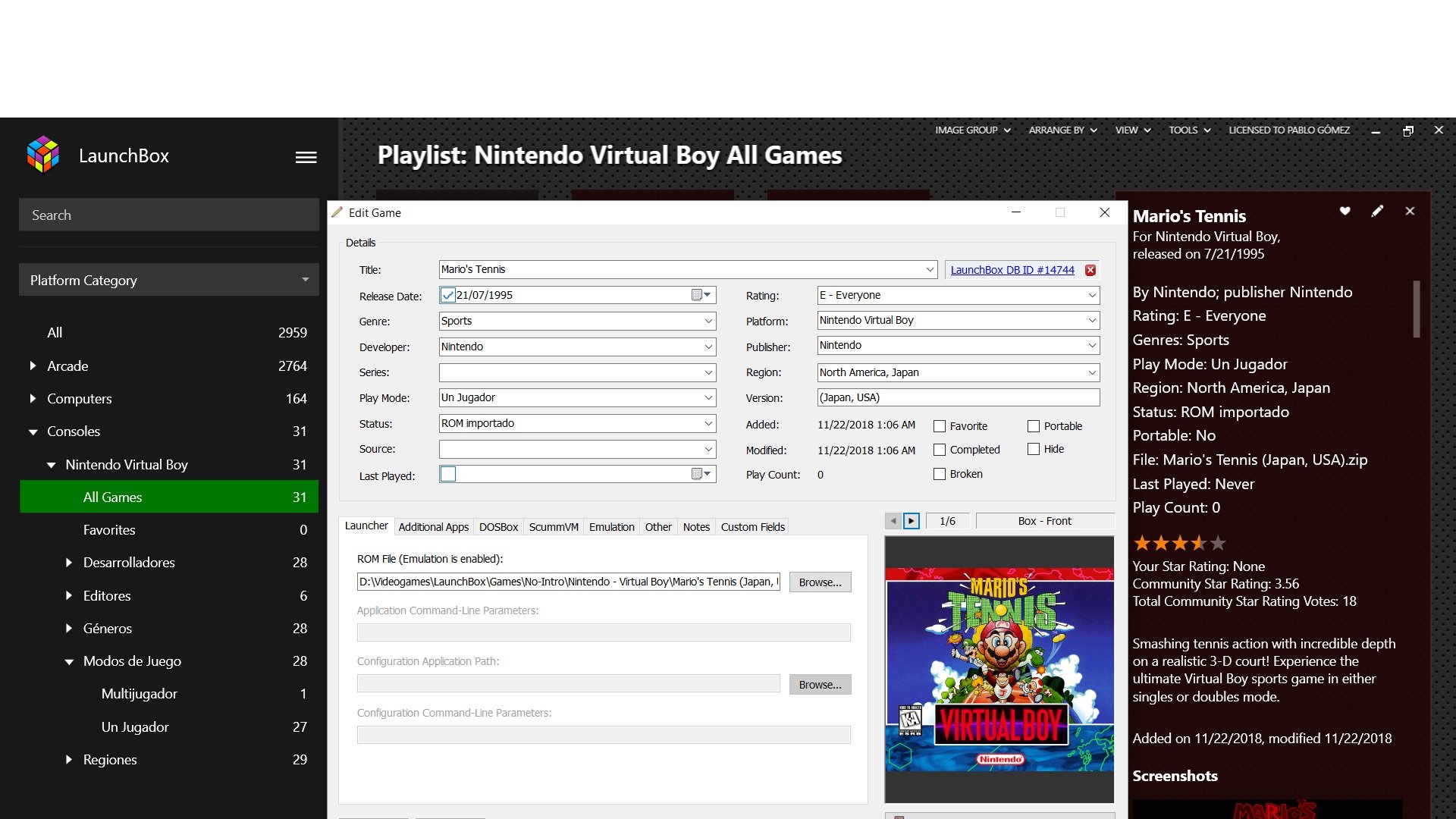
Task: Show the previous game image
Action: tap(893, 521)
